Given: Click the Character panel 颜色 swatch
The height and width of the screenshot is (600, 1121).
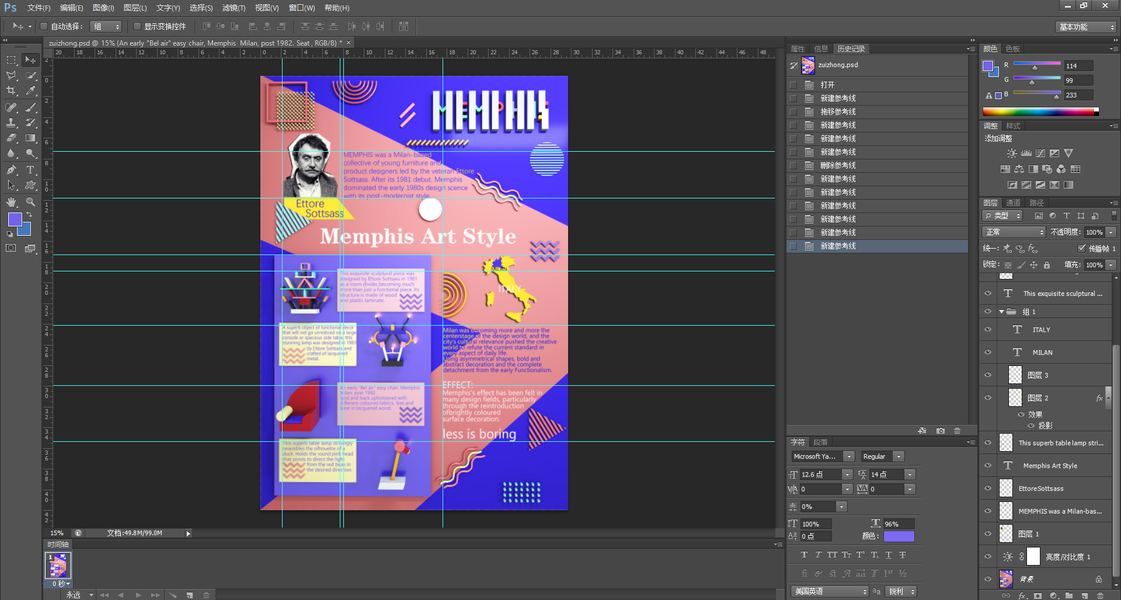Looking at the screenshot, I should (x=899, y=536).
